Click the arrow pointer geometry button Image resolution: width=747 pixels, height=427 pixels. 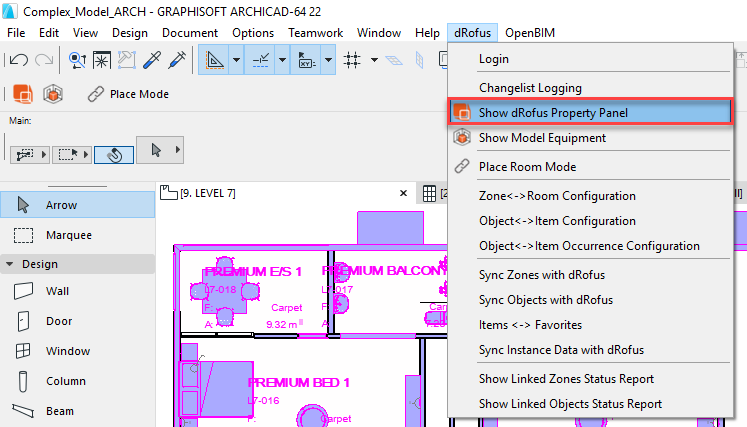tap(156, 150)
